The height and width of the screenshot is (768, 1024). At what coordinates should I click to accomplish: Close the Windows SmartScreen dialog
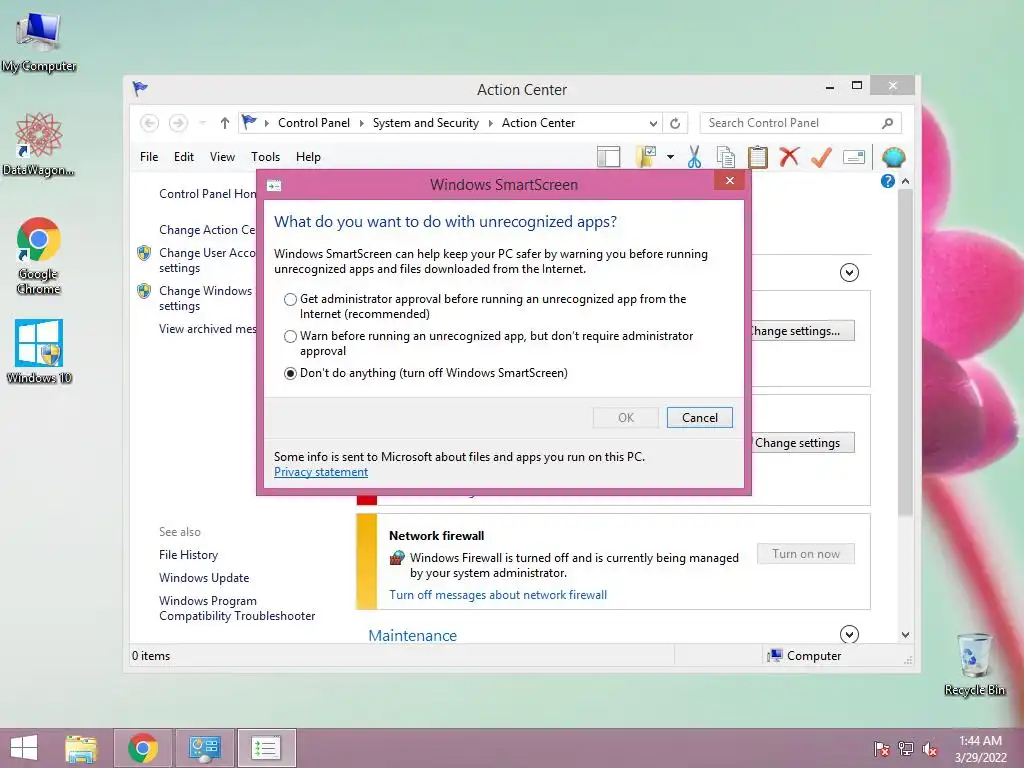pos(729,181)
